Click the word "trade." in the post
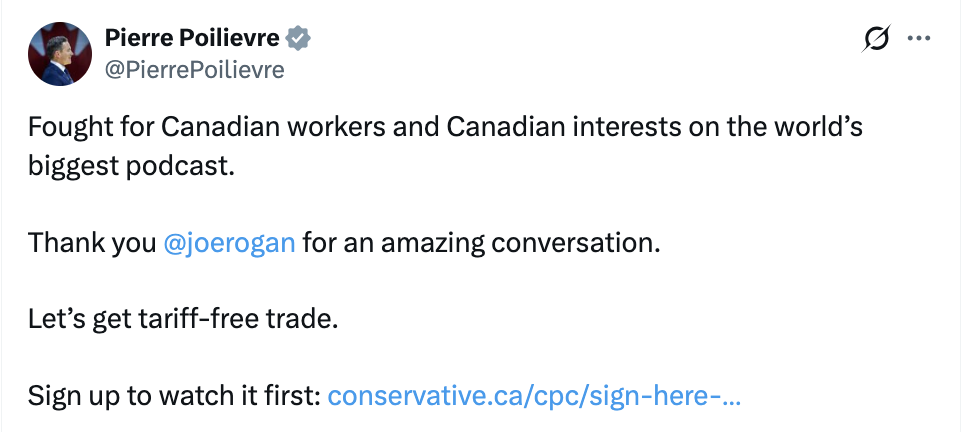Viewport: 962px width, 432px height. click(309, 320)
